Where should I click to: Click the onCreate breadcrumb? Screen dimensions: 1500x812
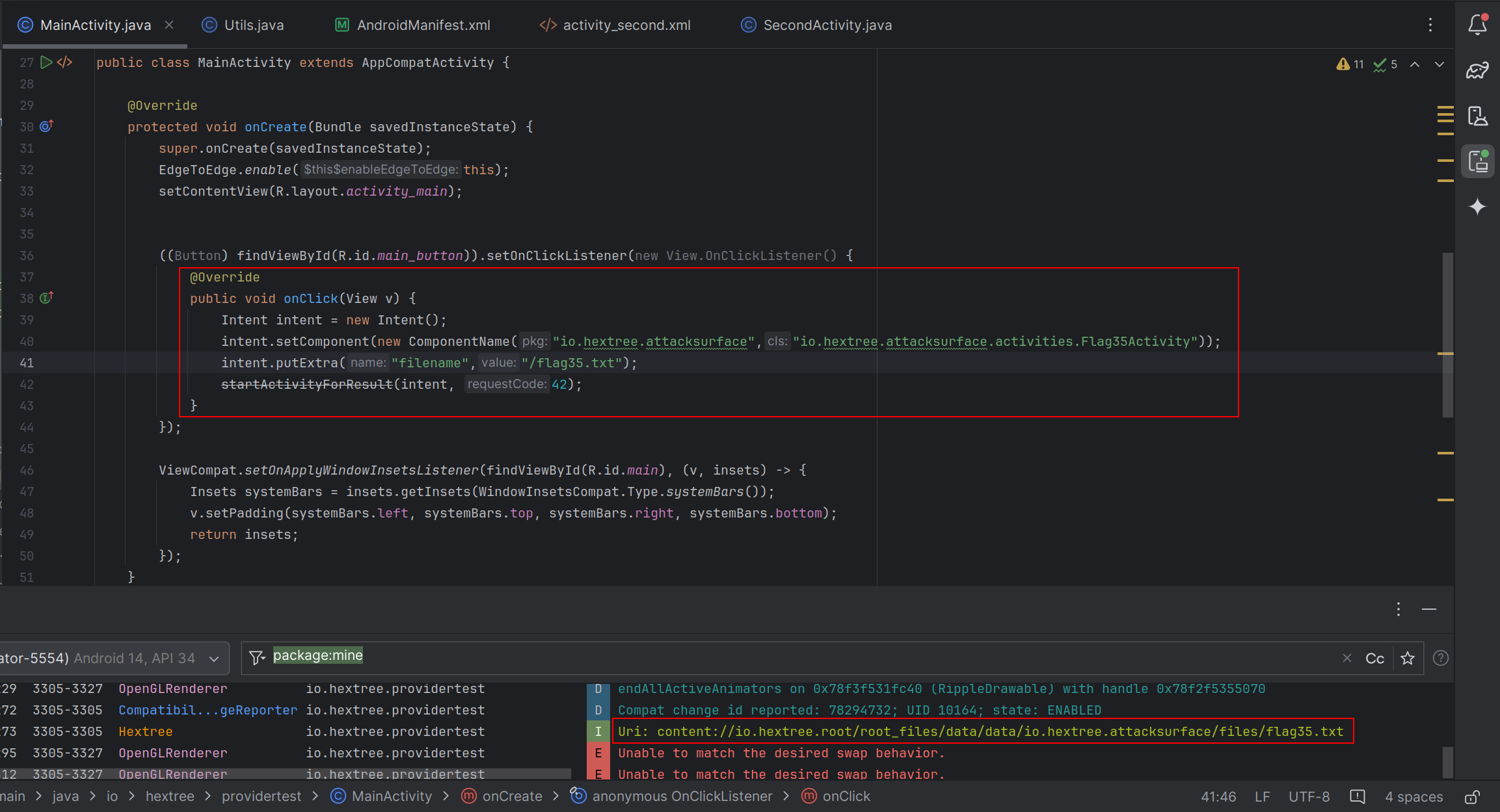coord(502,796)
